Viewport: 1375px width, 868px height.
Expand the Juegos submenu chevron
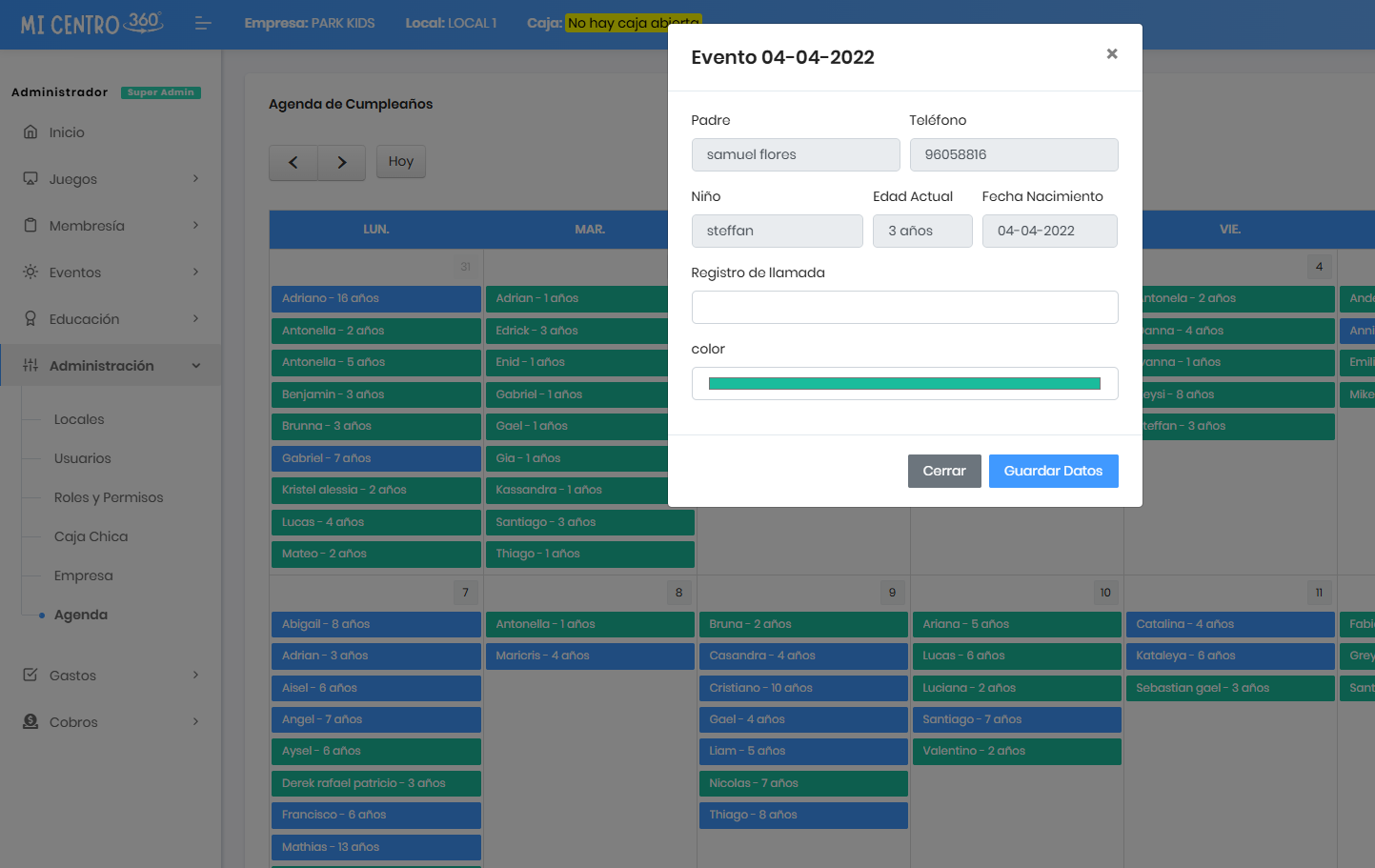click(195, 179)
